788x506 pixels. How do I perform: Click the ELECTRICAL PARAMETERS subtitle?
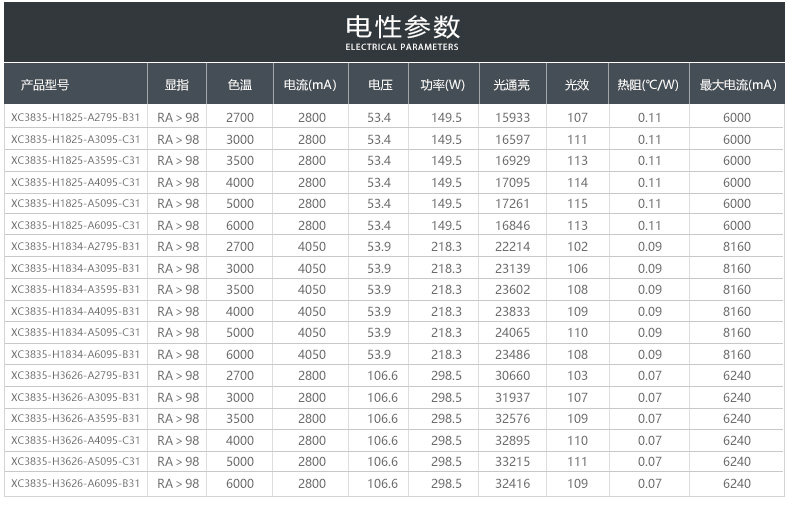click(402, 47)
